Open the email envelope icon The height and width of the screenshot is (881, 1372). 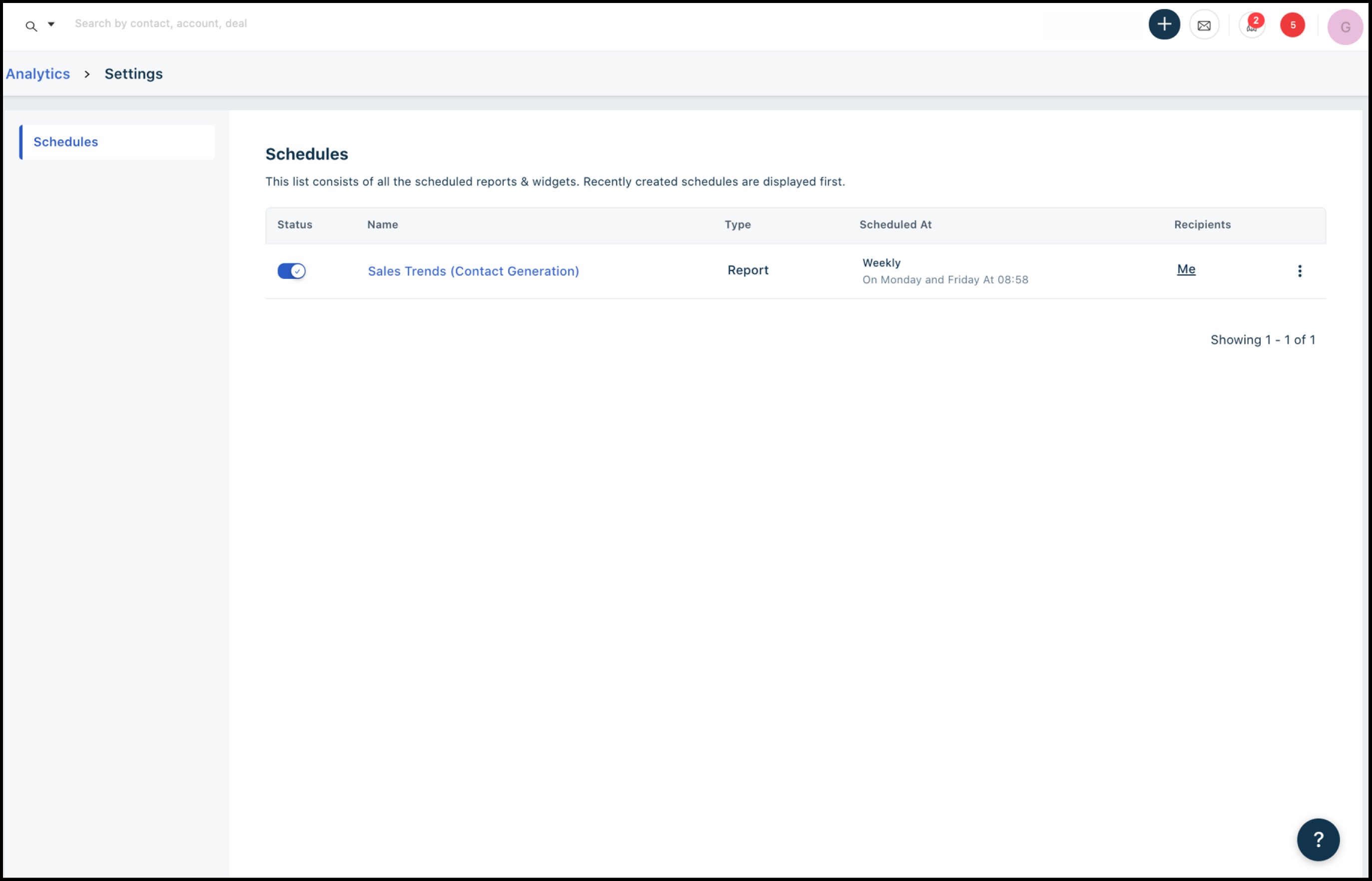click(x=1204, y=25)
